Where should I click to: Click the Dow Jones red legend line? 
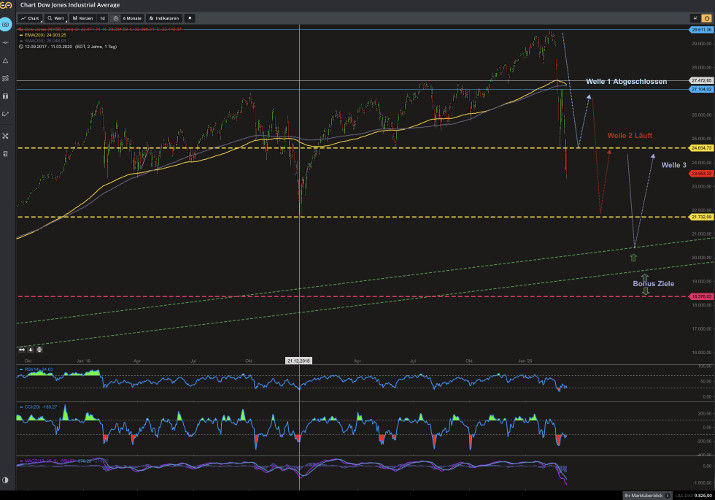tap(100, 29)
